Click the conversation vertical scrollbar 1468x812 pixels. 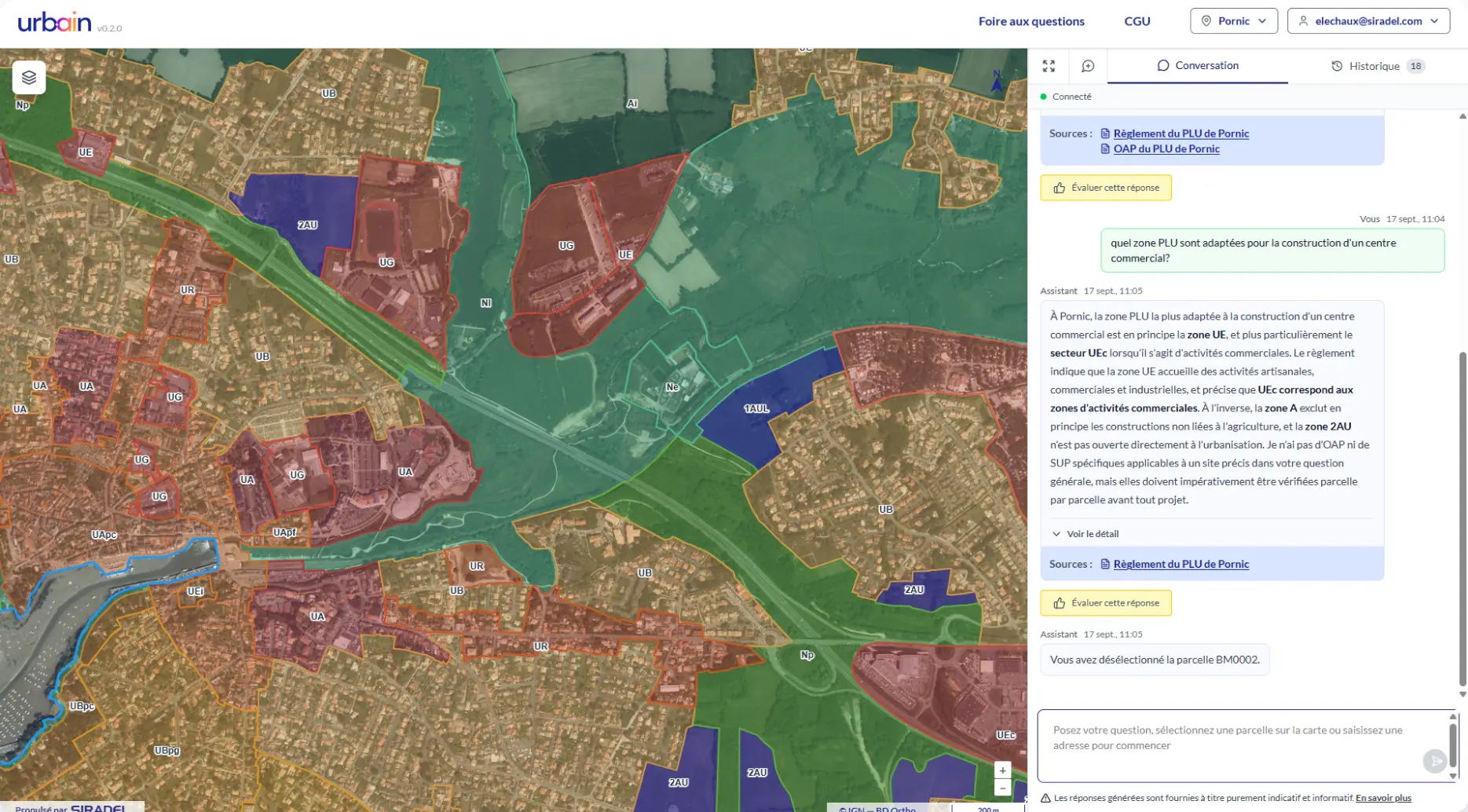point(1462,518)
